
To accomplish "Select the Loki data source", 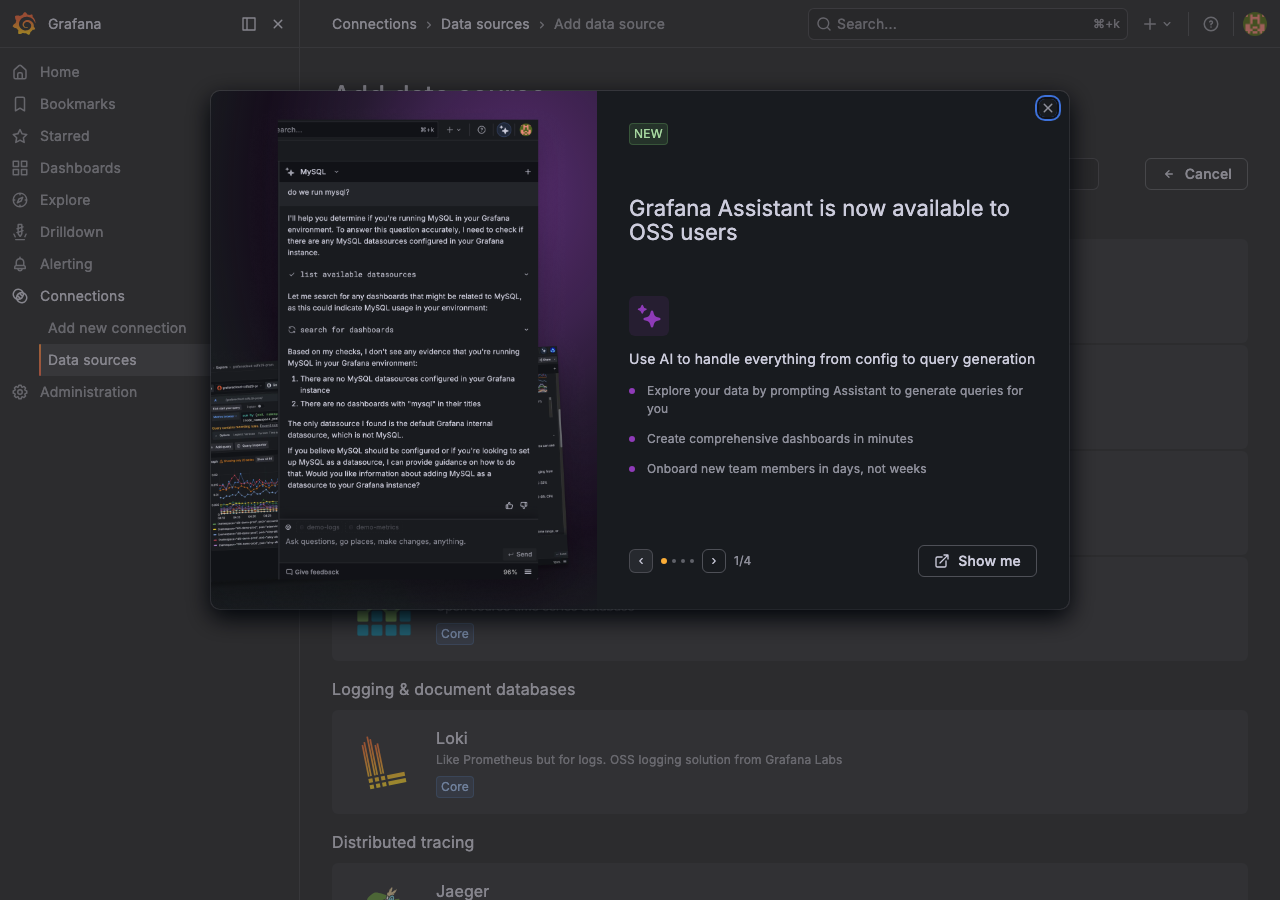I will pyautogui.click(x=790, y=762).
